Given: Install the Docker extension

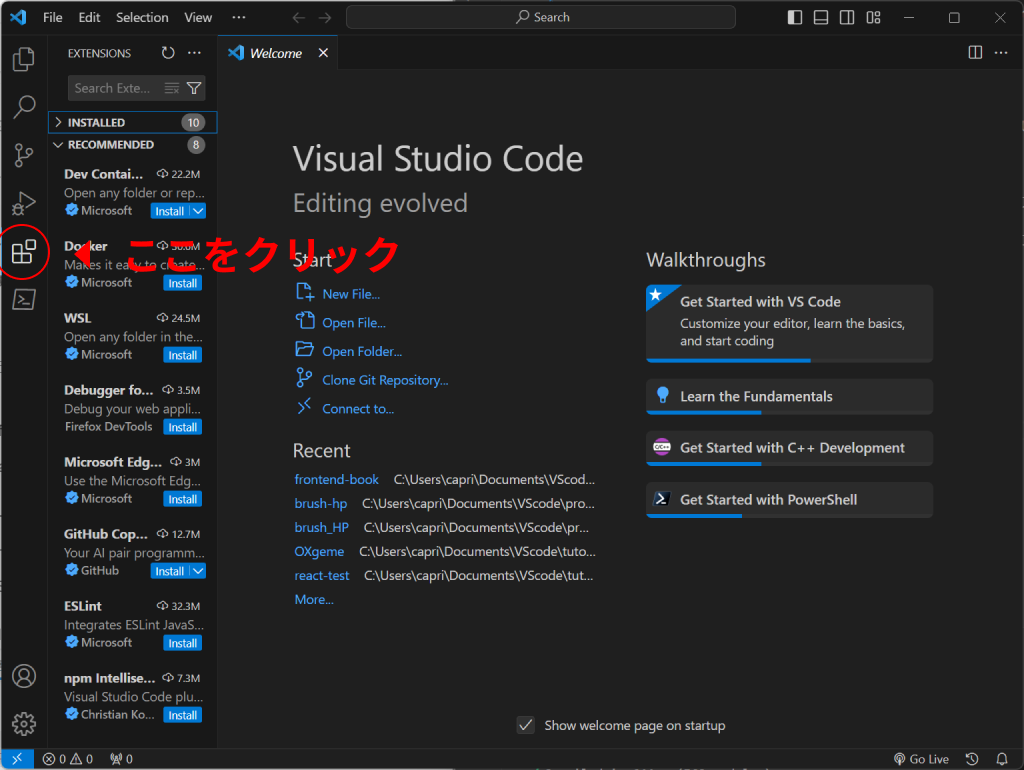Looking at the screenshot, I should [x=182, y=283].
